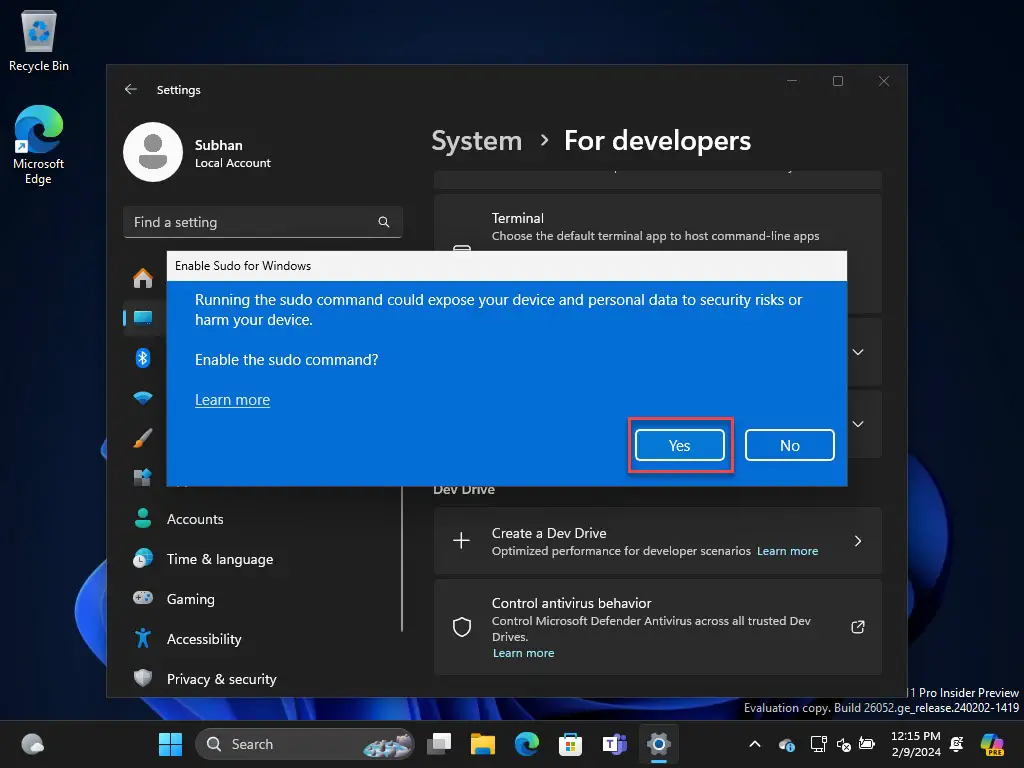Go back using Settings back arrow
This screenshot has width=1024, height=768.
131,89
